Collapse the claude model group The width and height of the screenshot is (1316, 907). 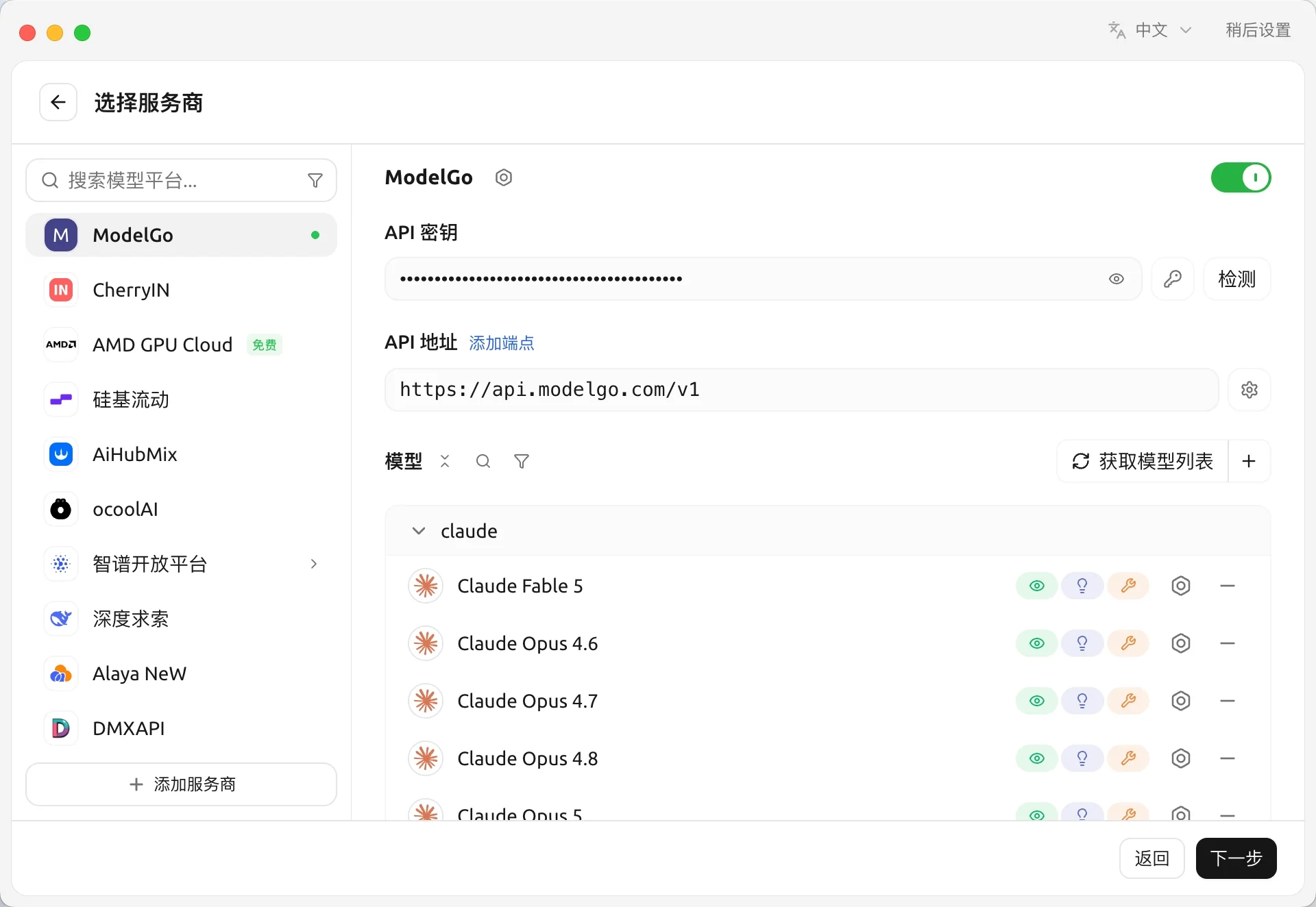(419, 531)
